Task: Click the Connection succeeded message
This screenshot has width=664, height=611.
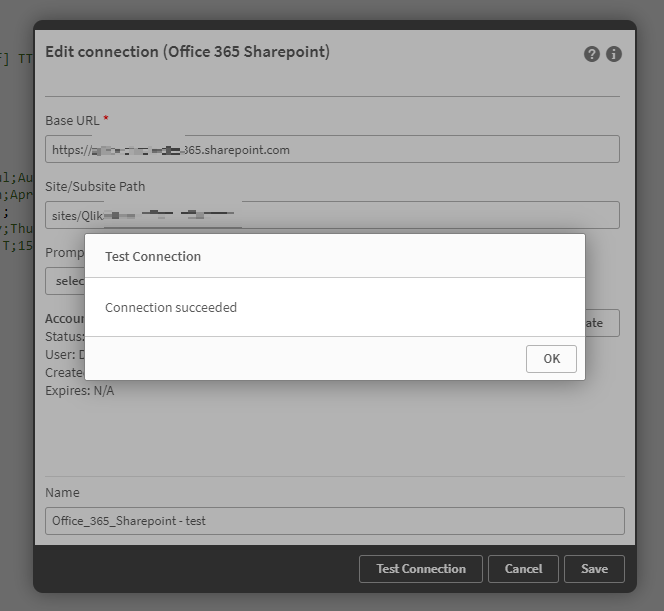Action: tap(171, 307)
